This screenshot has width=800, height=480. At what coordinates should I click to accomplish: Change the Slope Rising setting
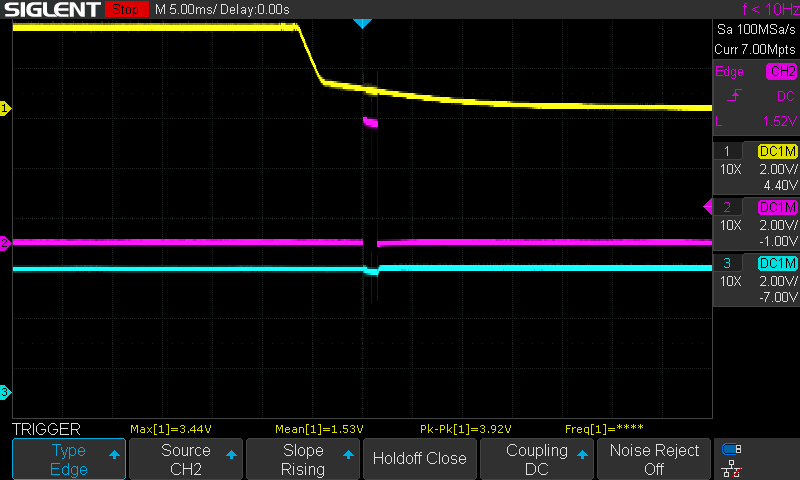pos(303,459)
